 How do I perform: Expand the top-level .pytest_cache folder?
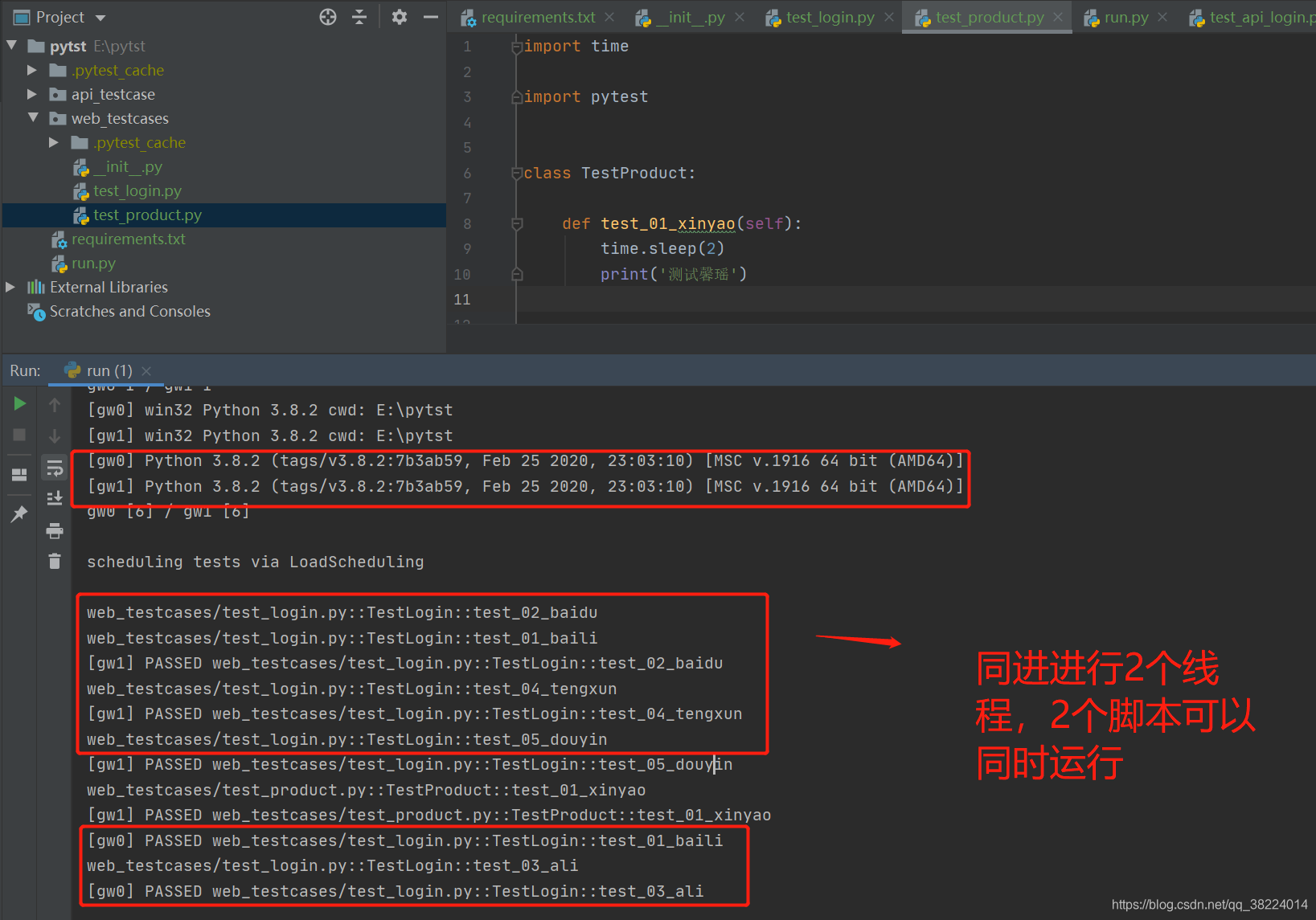pyautogui.click(x=32, y=70)
